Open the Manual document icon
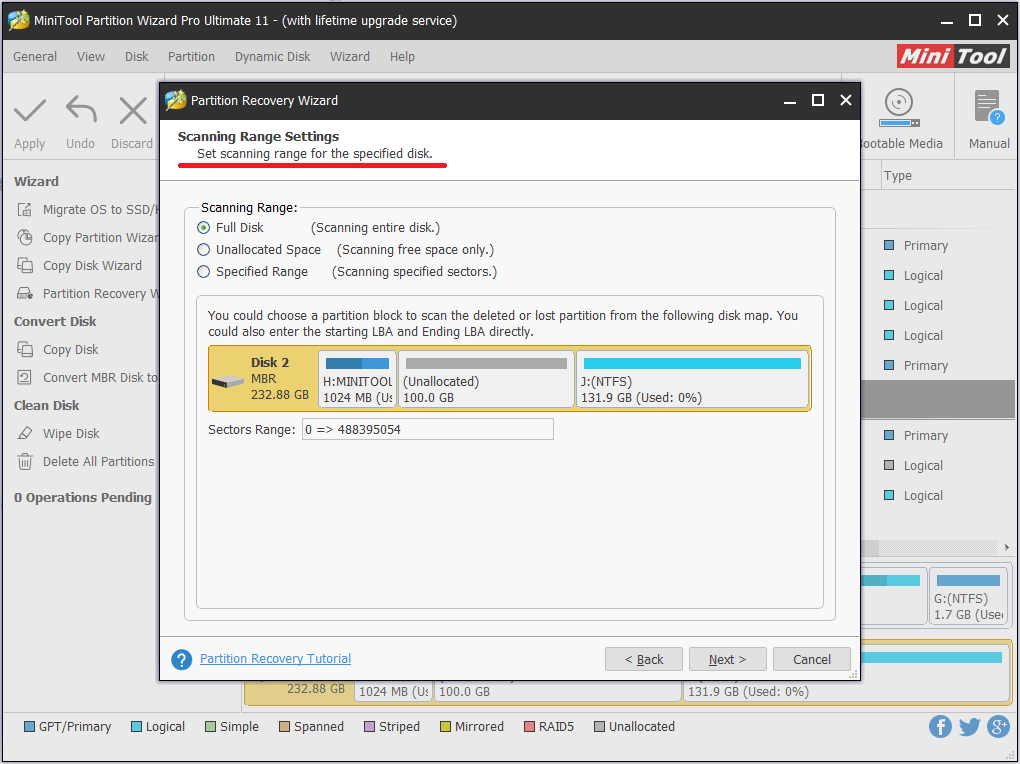The width and height of the screenshot is (1020, 764). pos(989,107)
